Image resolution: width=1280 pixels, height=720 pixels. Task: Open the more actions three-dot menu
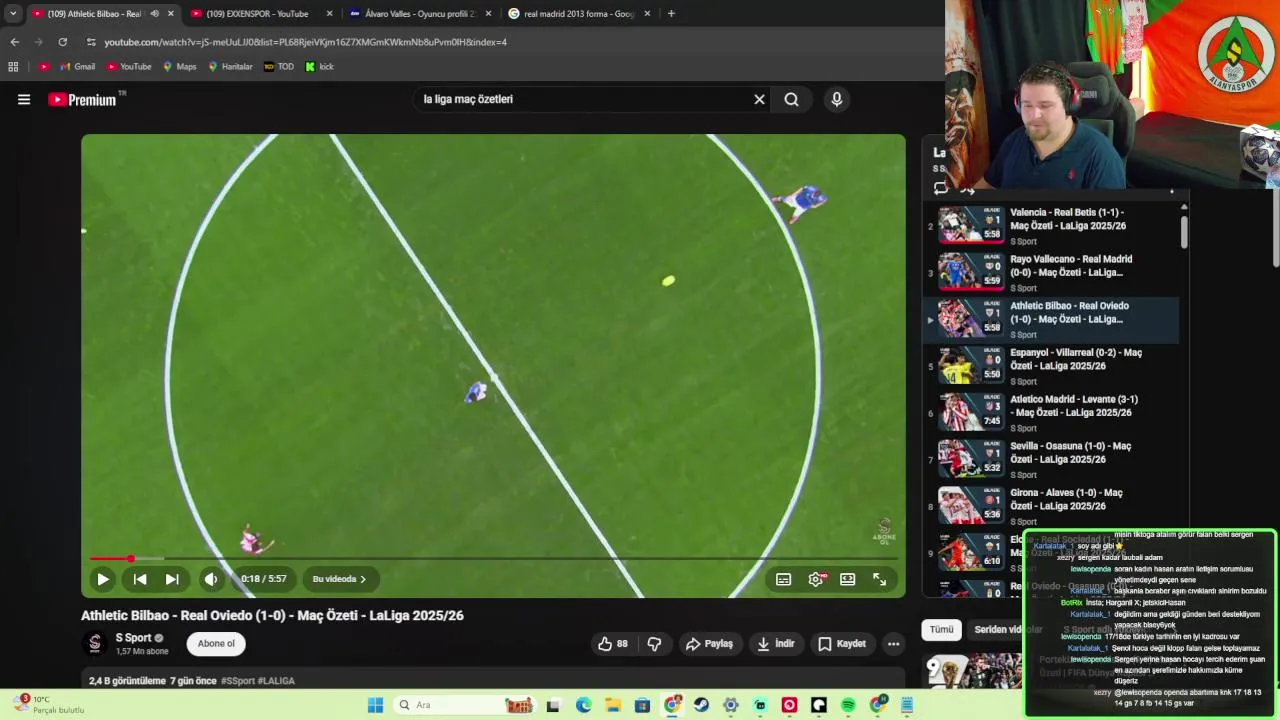click(894, 644)
